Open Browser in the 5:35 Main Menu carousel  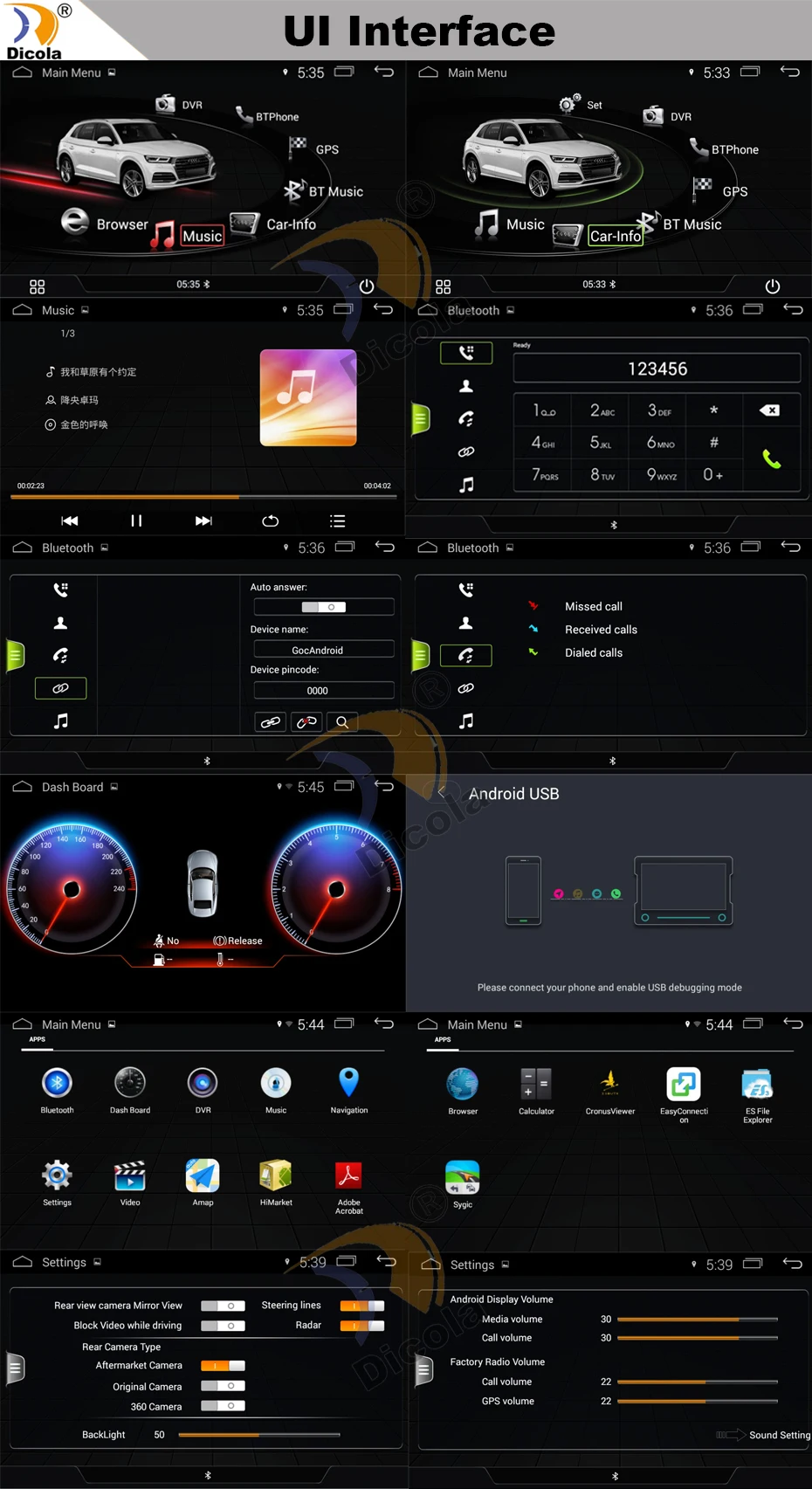tap(105, 223)
